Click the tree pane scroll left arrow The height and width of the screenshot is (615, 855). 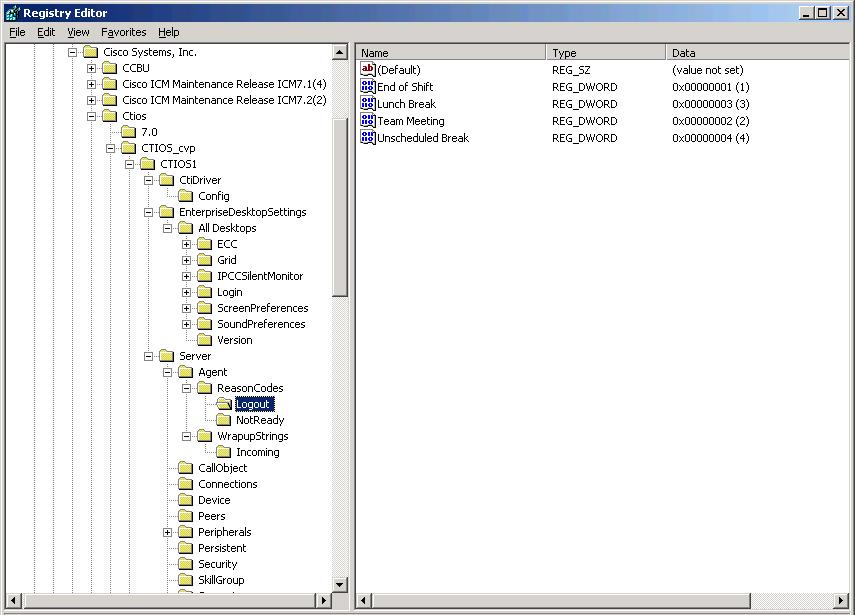(13, 600)
